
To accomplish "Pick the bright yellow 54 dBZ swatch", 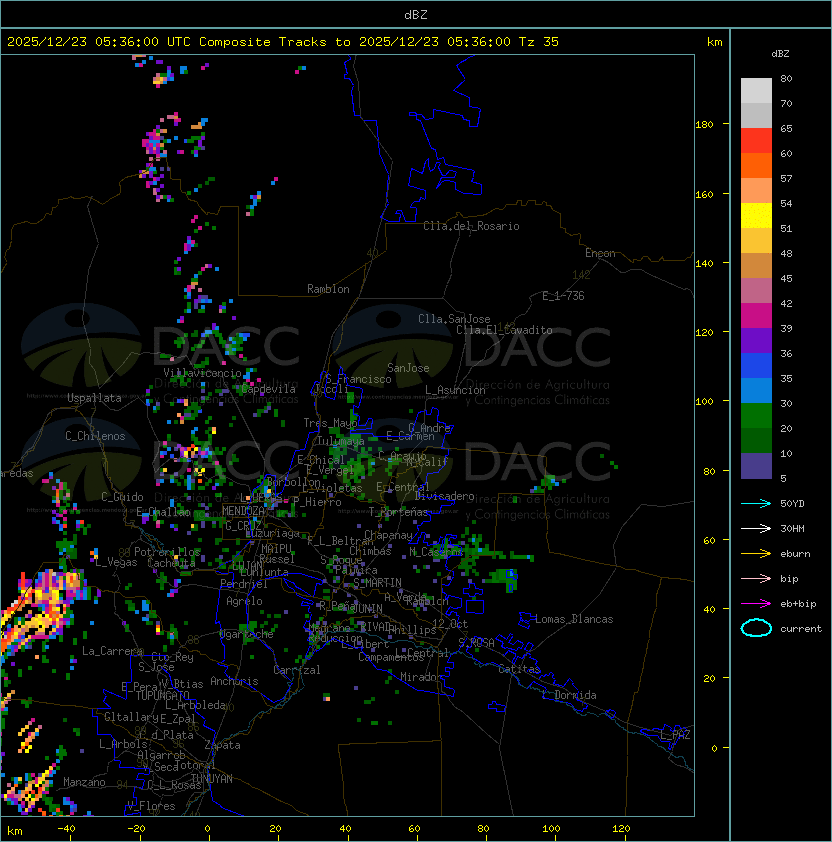I will [x=756, y=215].
